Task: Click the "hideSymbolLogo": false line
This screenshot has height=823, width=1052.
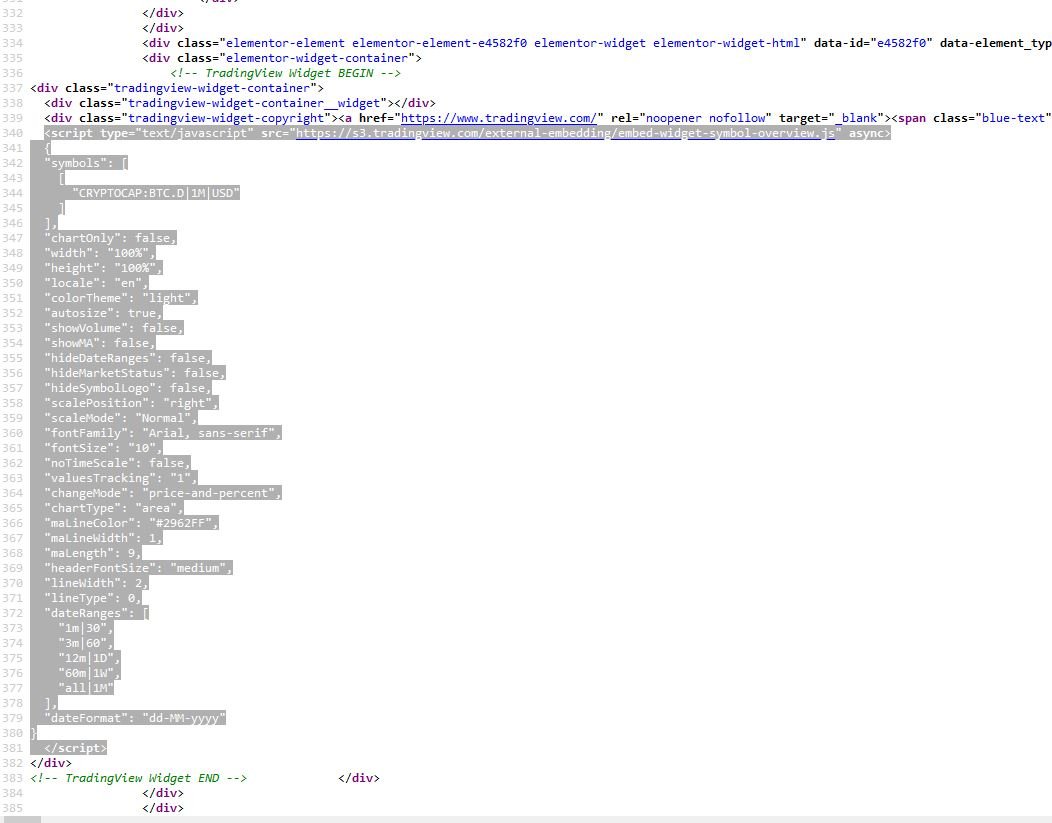Action: pyautogui.click(x=127, y=388)
